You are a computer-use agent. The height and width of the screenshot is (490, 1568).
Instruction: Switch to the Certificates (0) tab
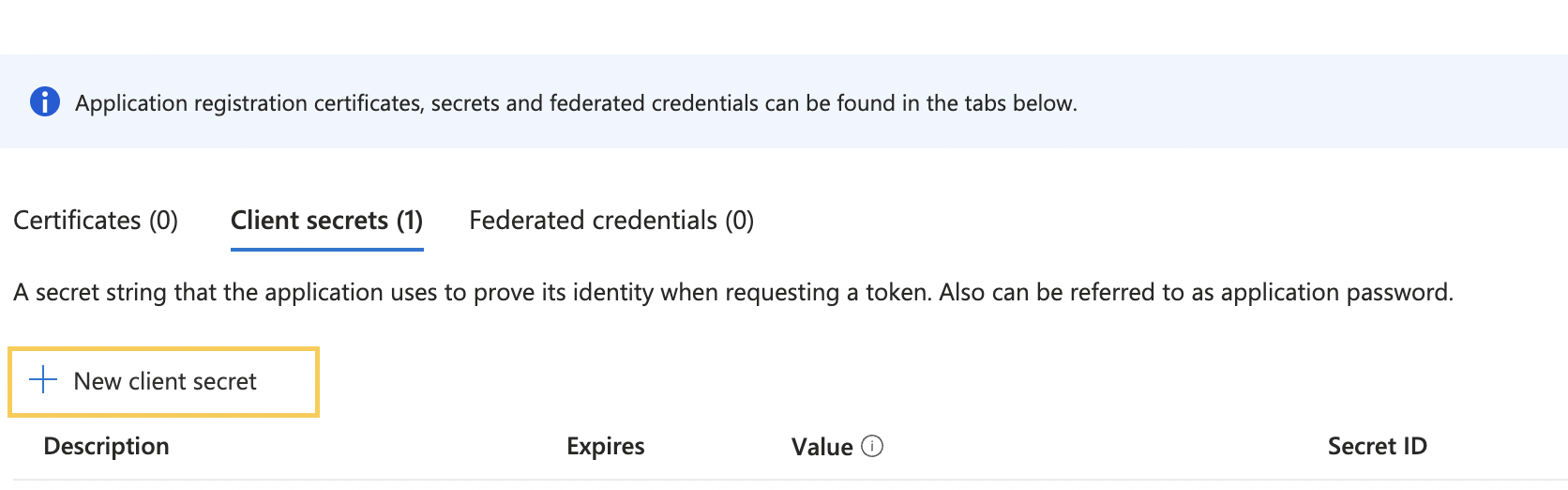(x=96, y=220)
